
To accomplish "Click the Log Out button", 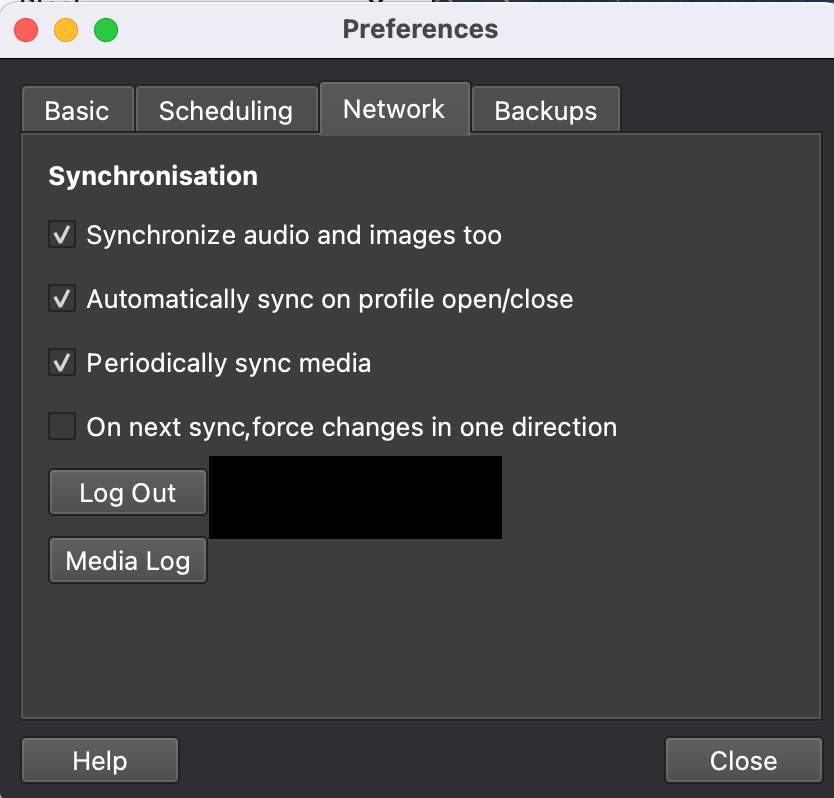I will 128,492.
